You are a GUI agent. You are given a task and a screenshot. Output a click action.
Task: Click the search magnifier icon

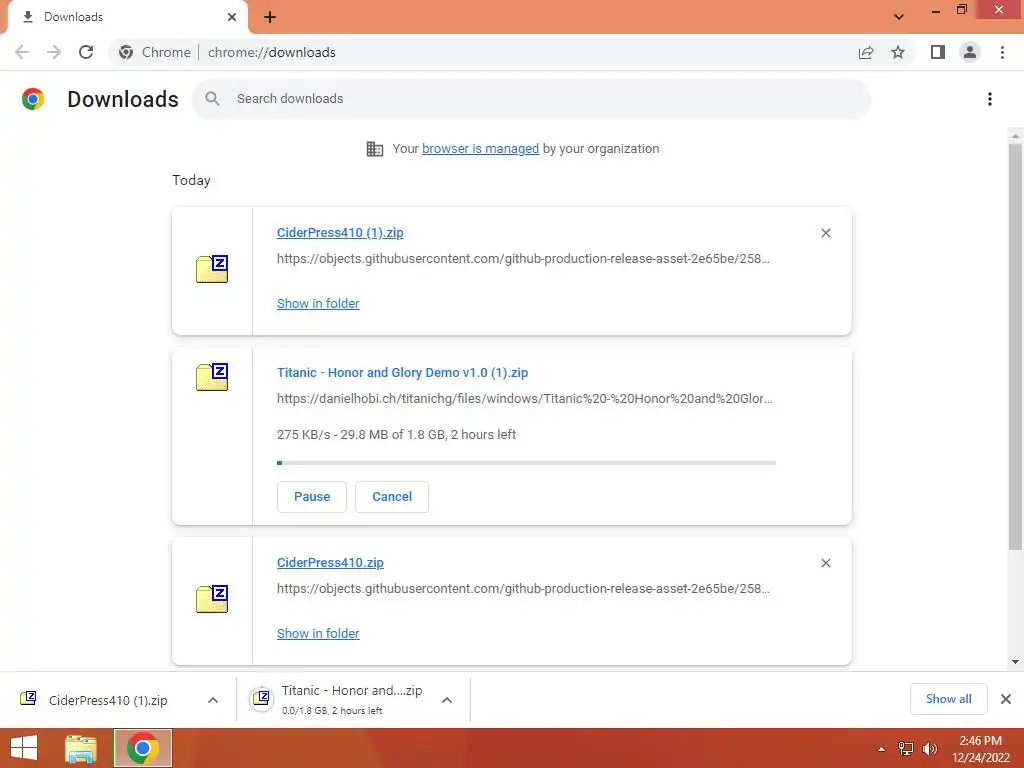click(212, 99)
